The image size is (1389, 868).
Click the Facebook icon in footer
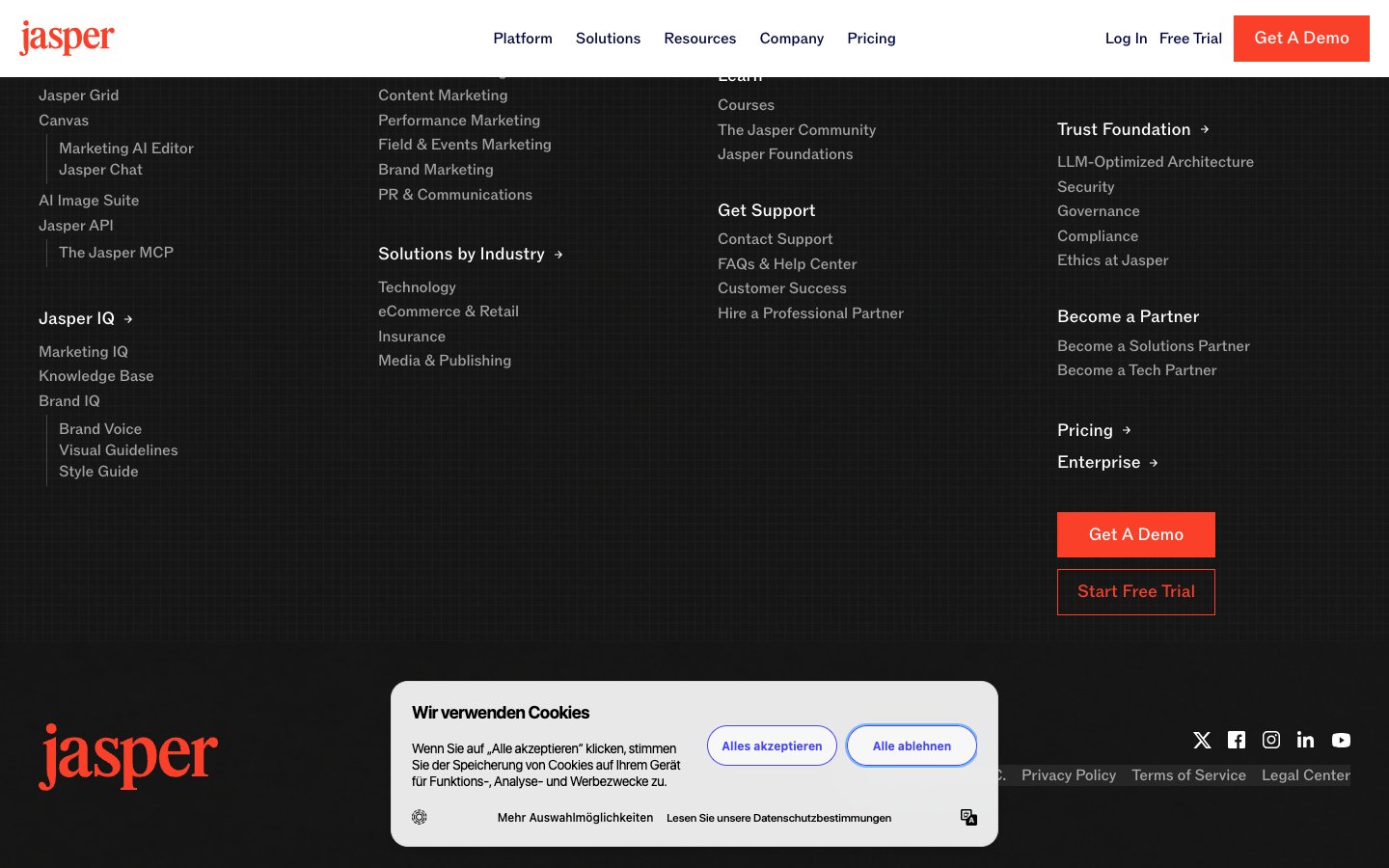tap(1237, 740)
